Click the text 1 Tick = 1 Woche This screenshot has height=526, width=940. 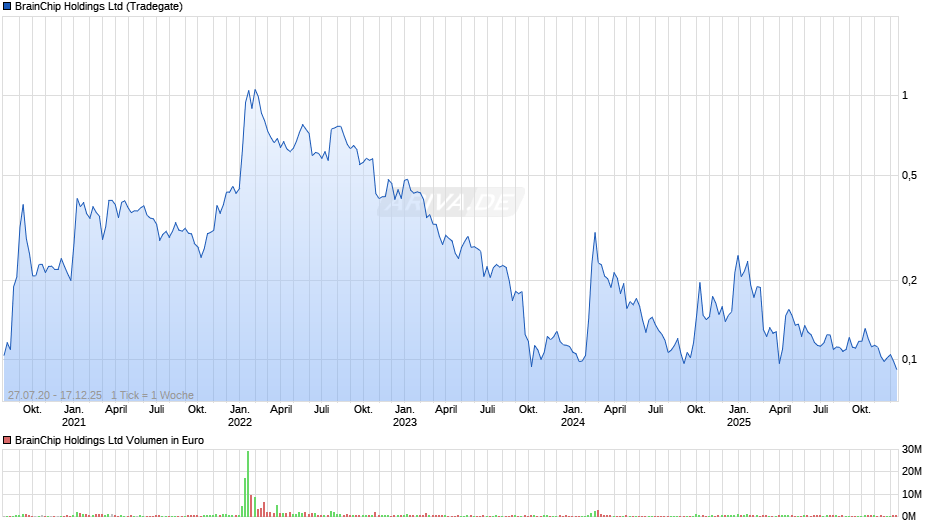tap(152, 395)
